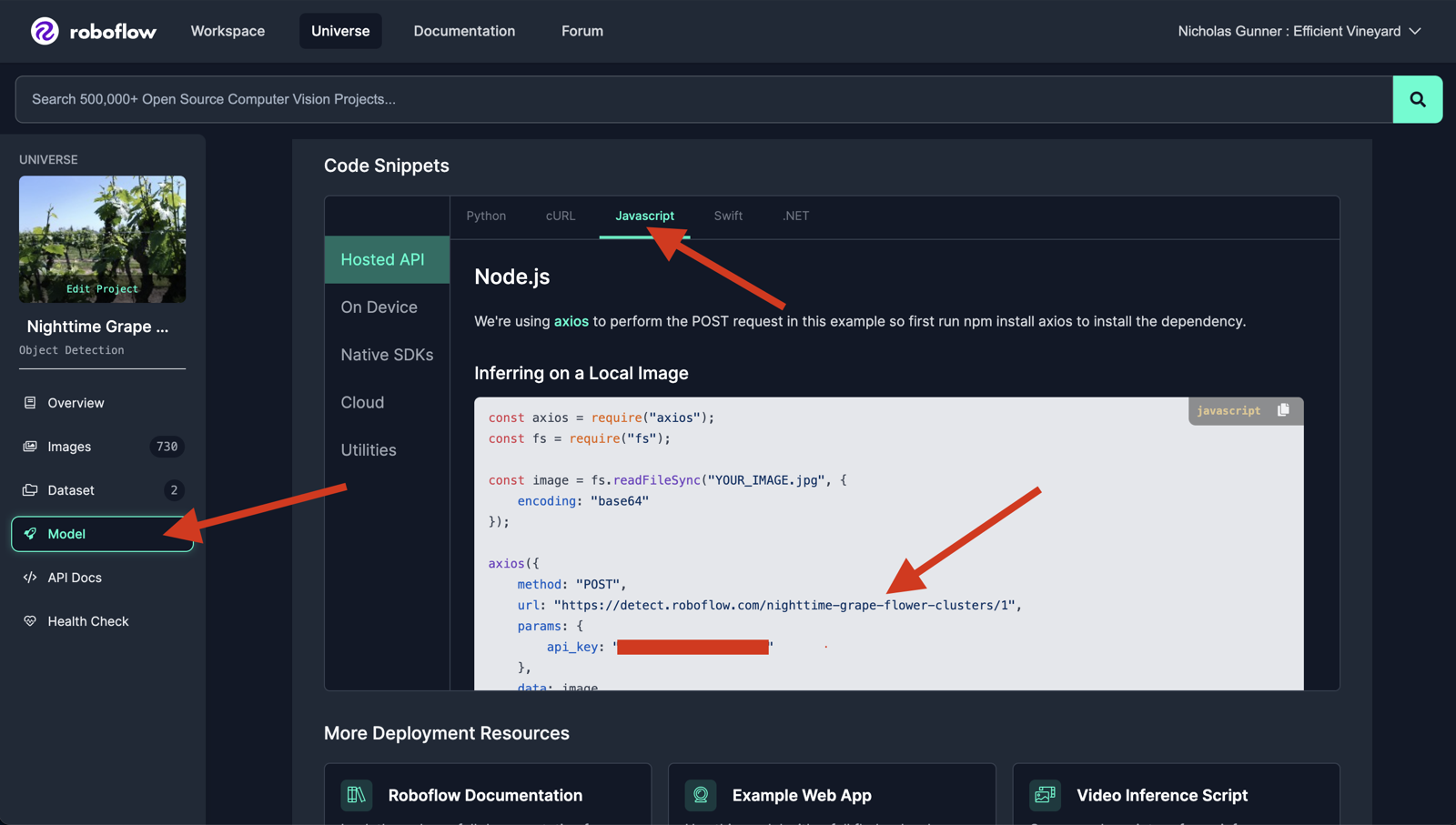The image size is (1456, 825).
Task: Switch to the cURL snippet tab
Action: 561,216
